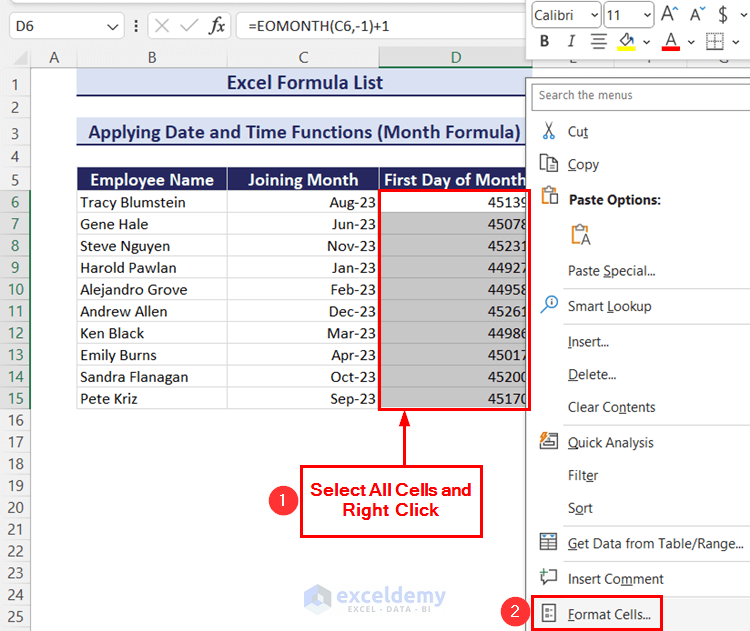This screenshot has width=750, height=631.
Task: Choose Insert... in the context menu
Action: [588, 342]
